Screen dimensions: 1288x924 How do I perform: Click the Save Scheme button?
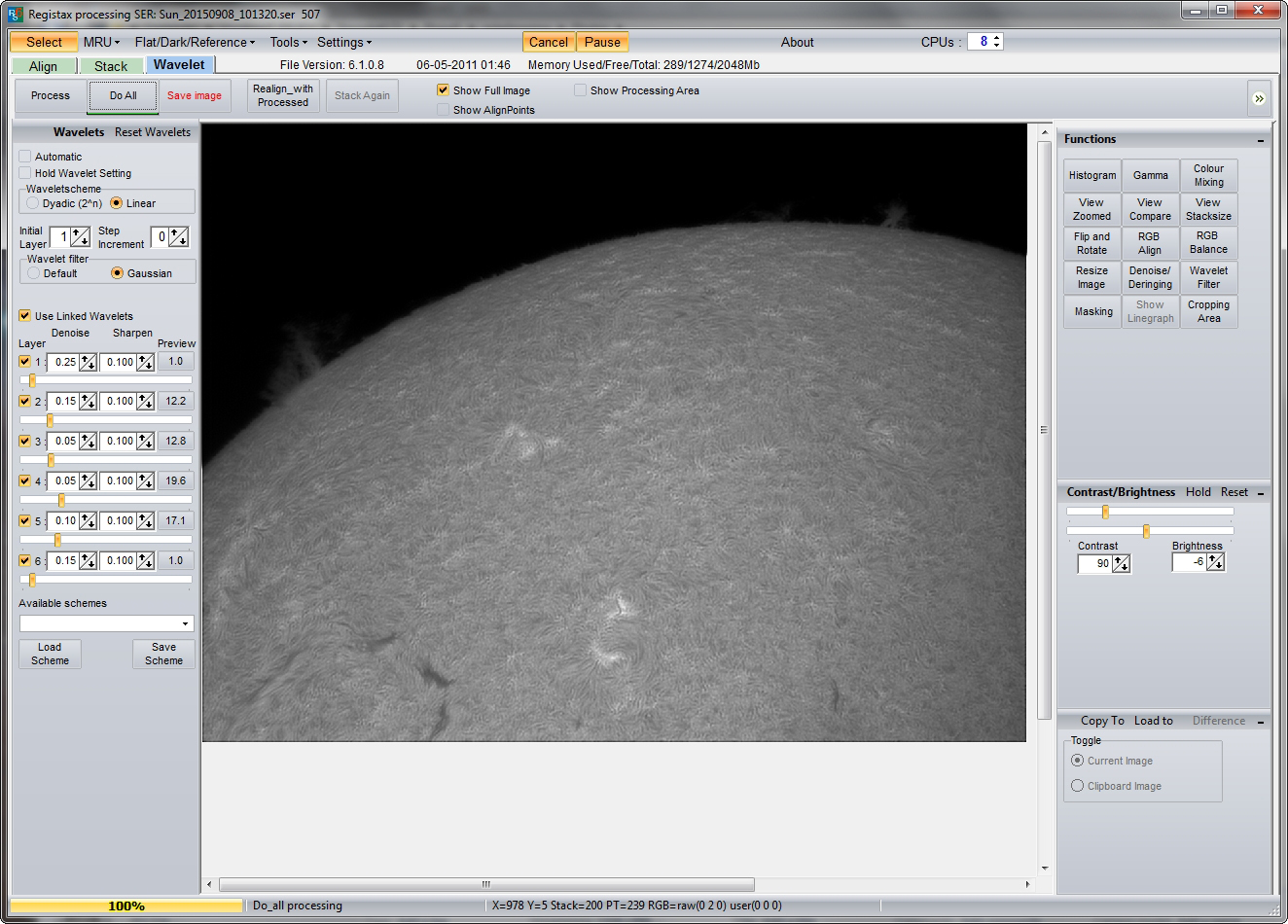163,654
